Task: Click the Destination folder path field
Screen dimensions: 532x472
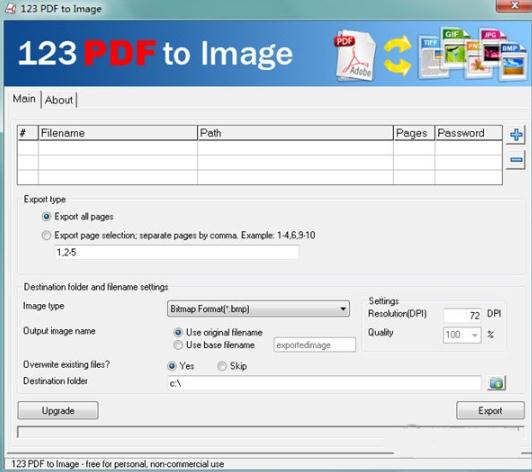Action: (x=324, y=383)
